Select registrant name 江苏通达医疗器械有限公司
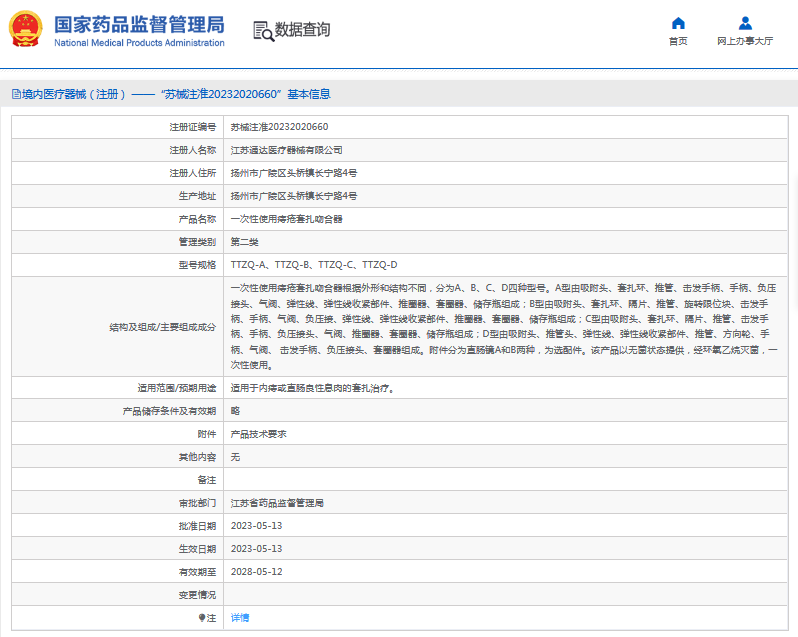 [x=286, y=150]
